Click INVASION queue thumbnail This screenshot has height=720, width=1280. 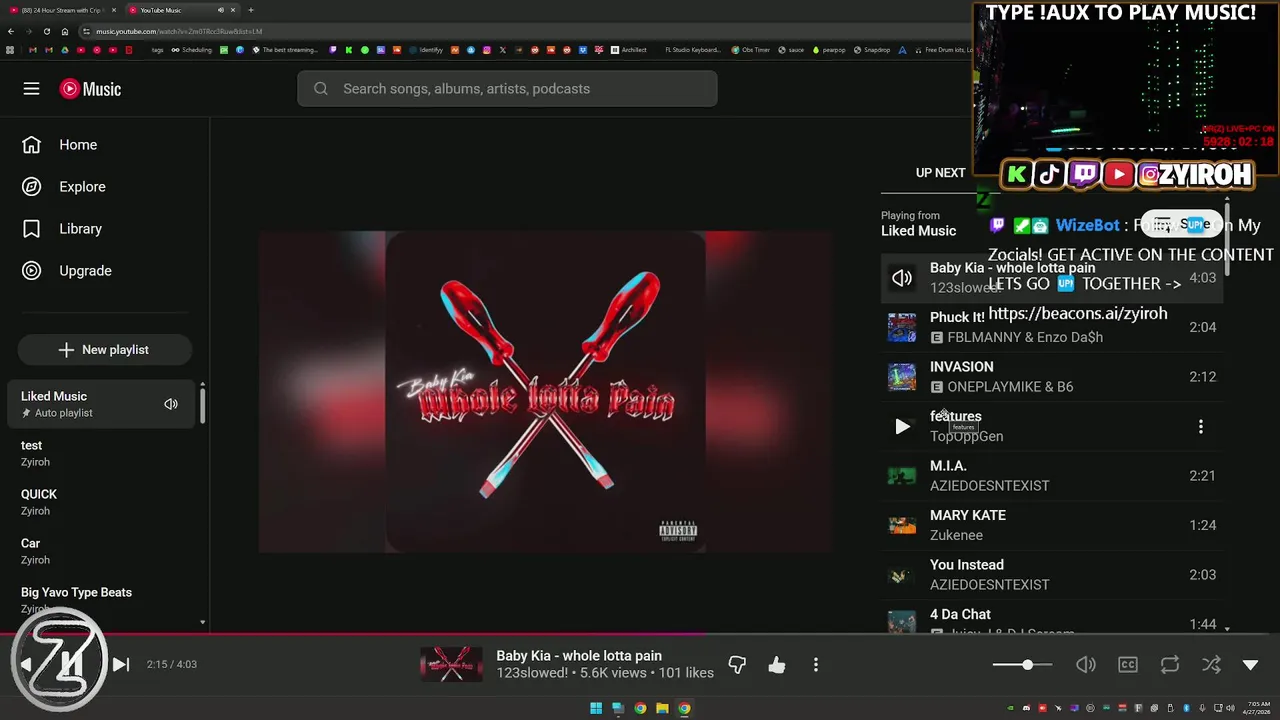(902, 377)
